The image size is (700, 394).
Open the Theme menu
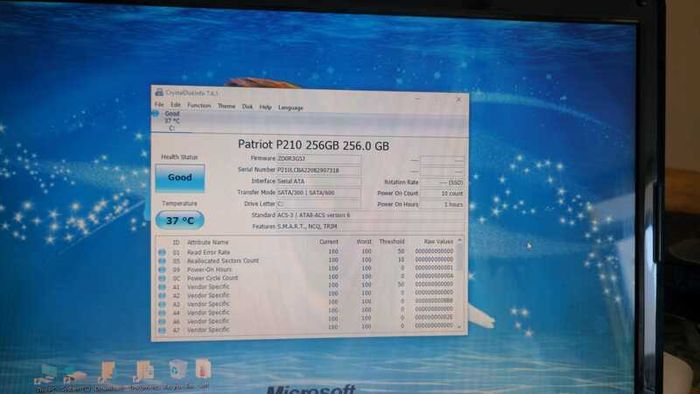tap(226, 106)
